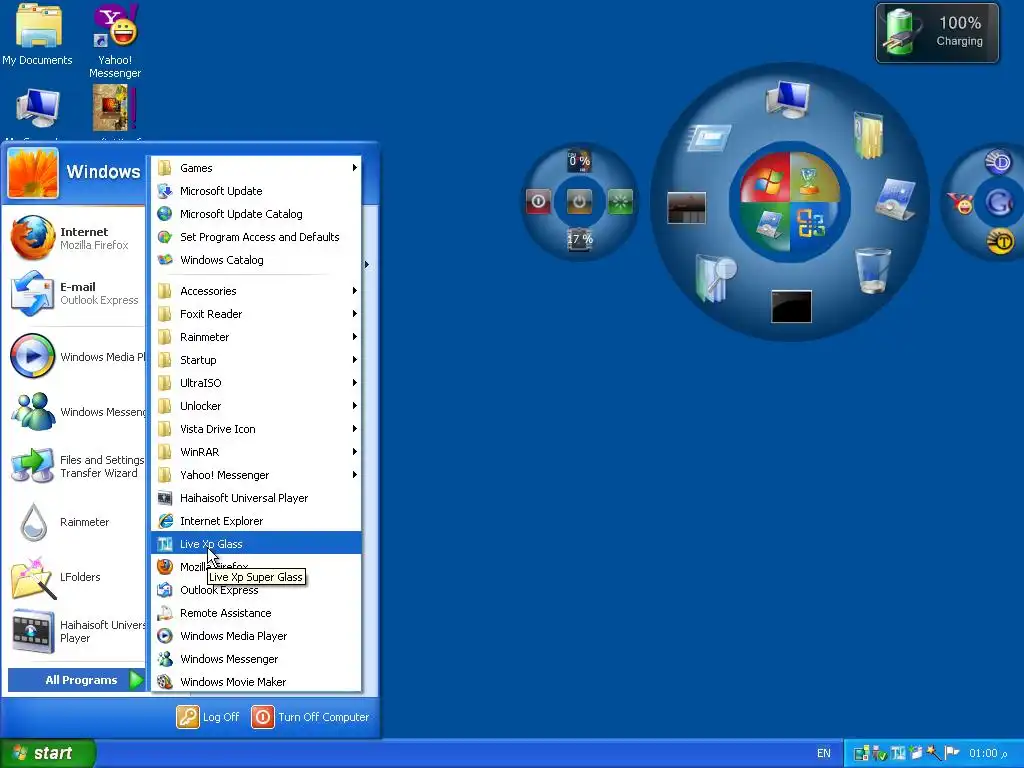Open the Games submenu arrow
The width and height of the screenshot is (1024, 768).
[x=355, y=168]
